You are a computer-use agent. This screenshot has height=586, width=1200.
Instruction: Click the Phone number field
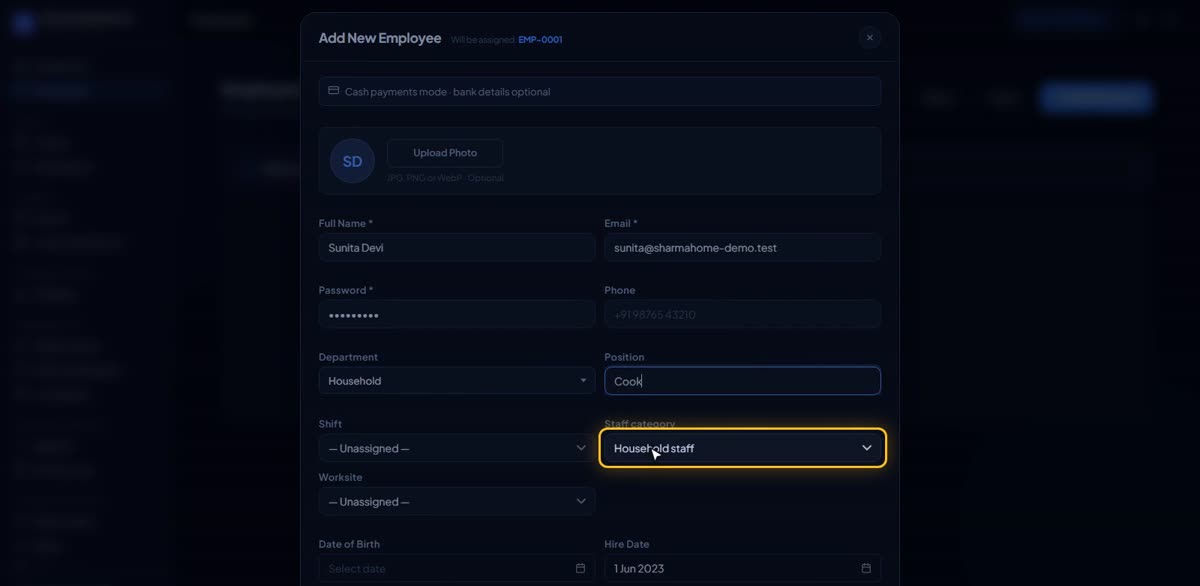point(743,314)
